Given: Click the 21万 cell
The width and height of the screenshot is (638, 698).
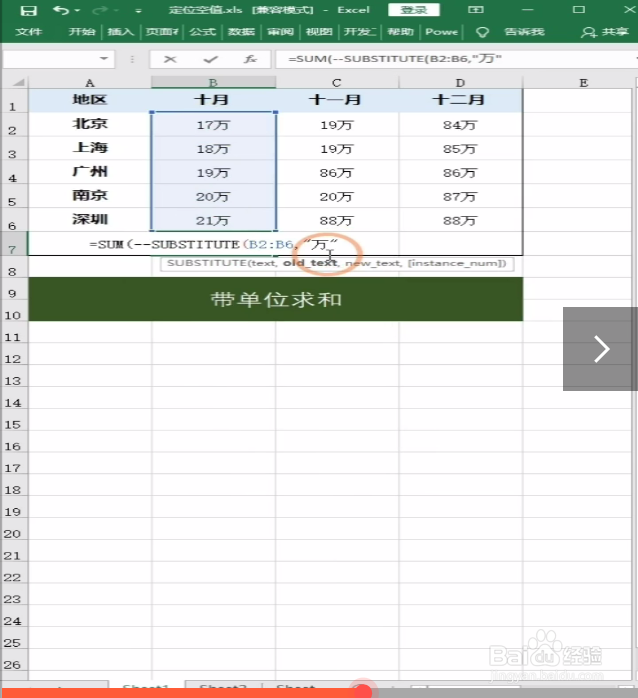Looking at the screenshot, I should [213, 220].
